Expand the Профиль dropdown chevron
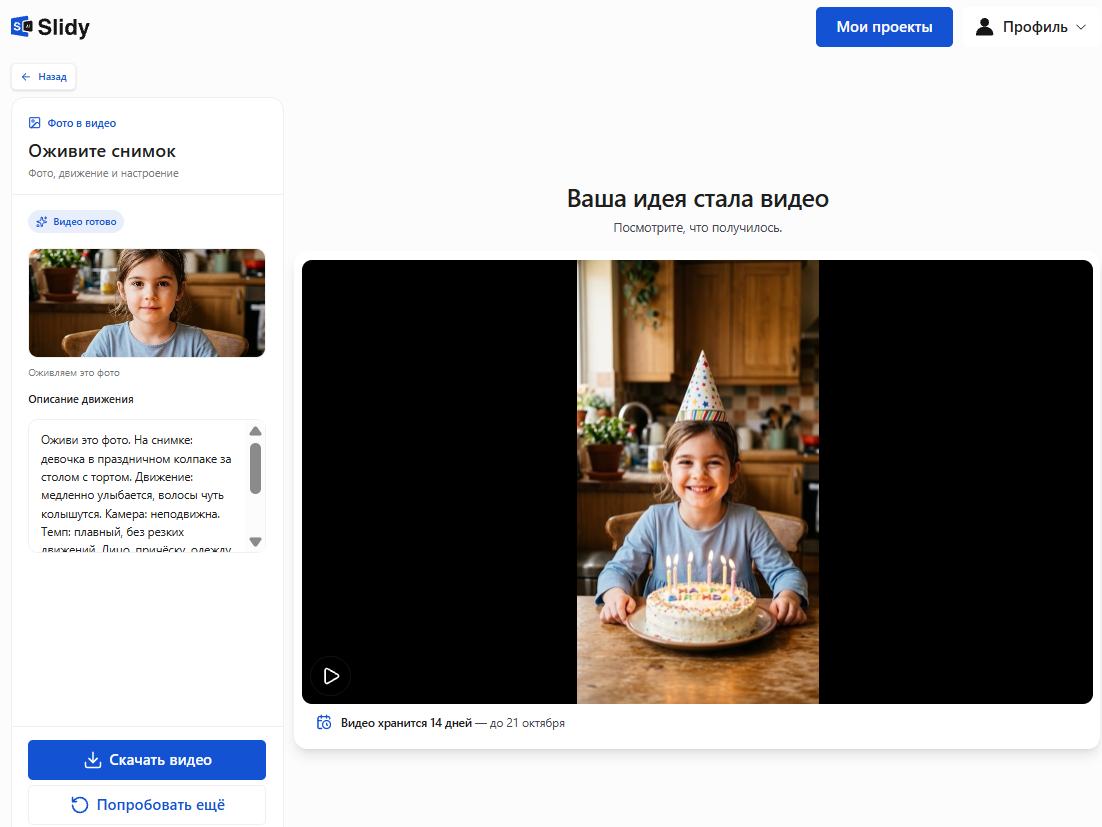 [x=1081, y=27]
